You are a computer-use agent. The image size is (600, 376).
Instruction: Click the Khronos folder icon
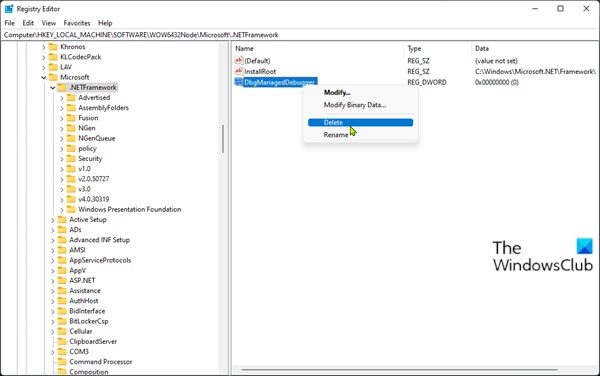(x=53, y=47)
